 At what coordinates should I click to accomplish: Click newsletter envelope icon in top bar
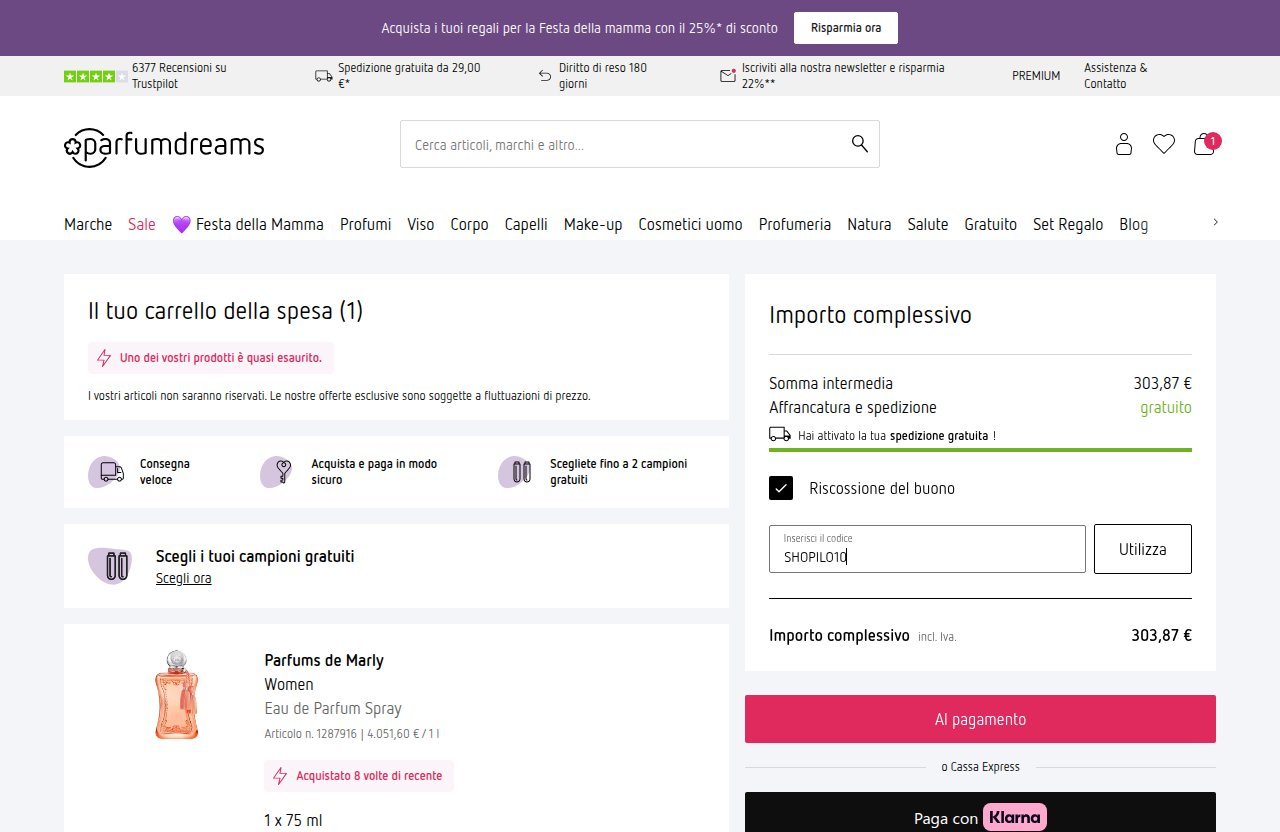pos(727,75)
